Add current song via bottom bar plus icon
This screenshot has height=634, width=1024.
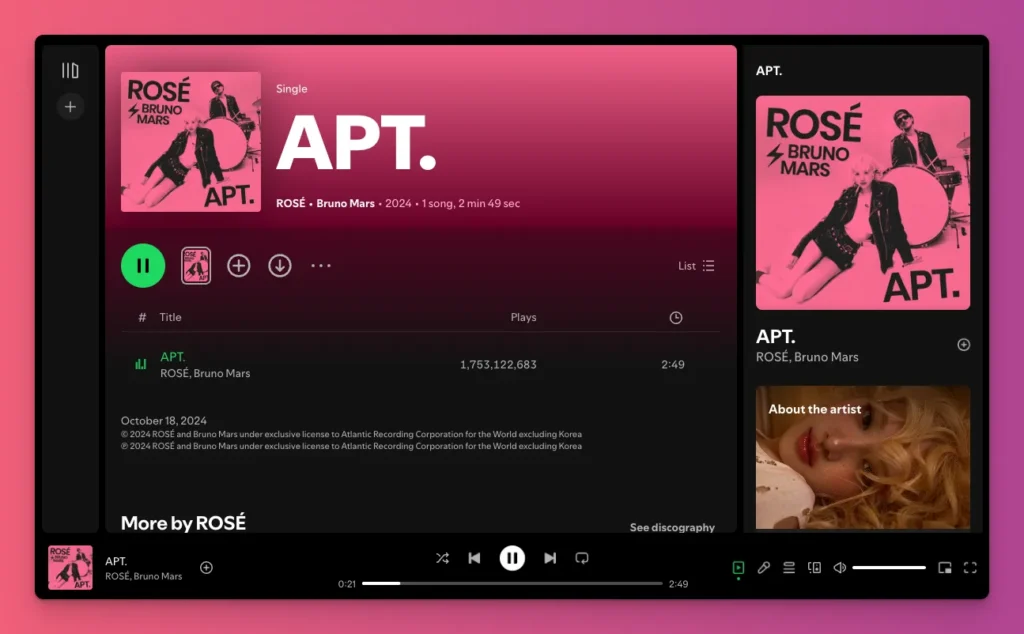(x=206, y=567)
